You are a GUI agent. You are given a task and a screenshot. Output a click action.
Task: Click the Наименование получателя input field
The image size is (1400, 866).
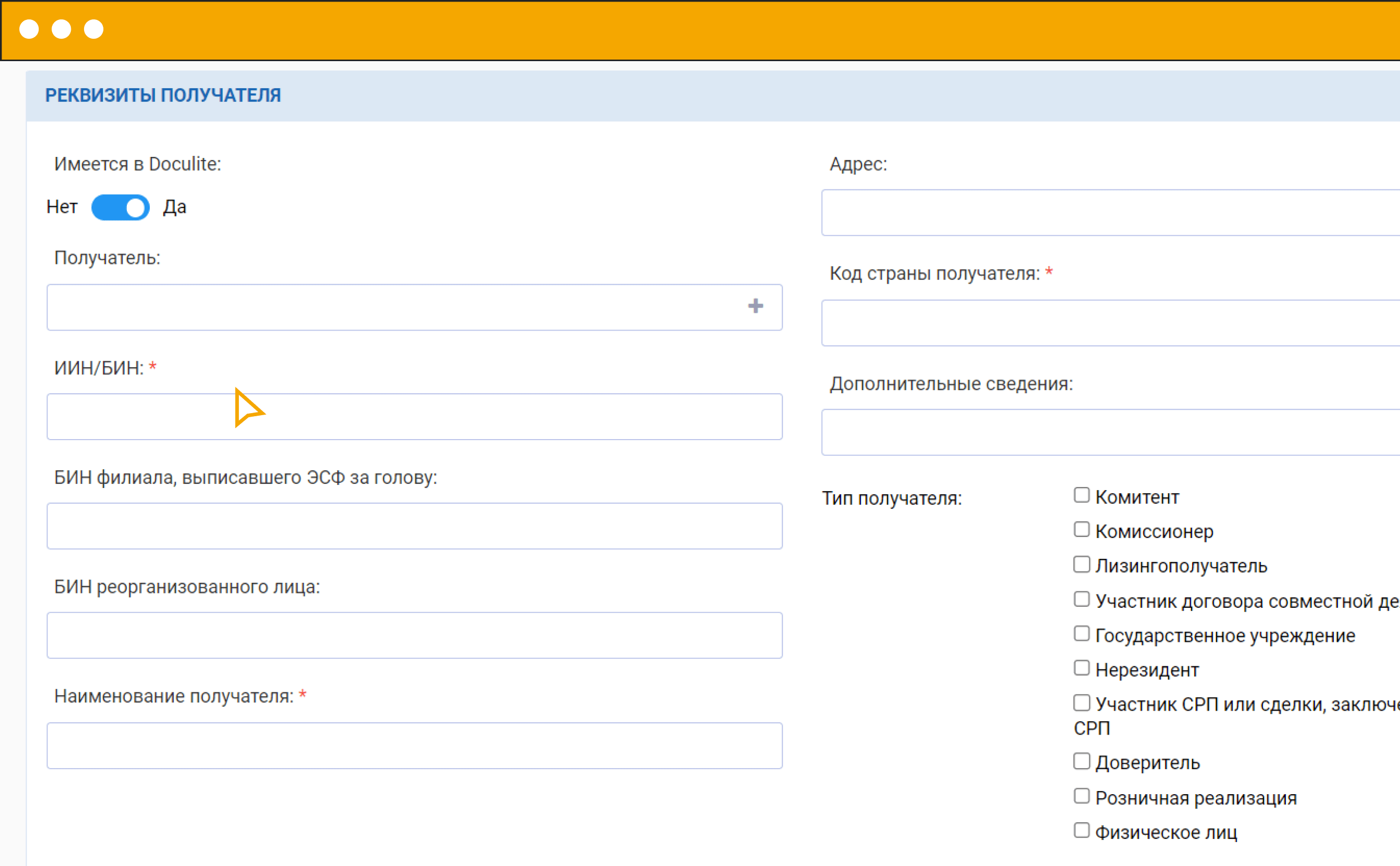tap(414, 746)
